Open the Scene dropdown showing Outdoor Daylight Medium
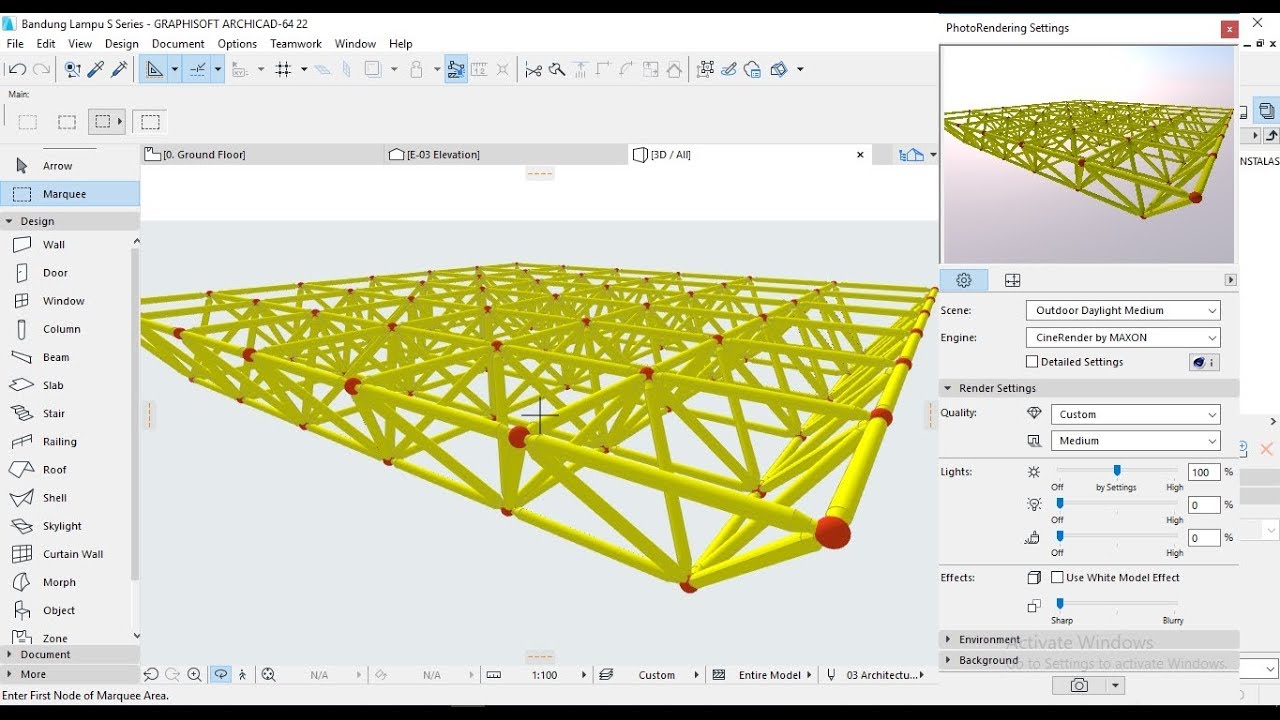 point(1123,310)
